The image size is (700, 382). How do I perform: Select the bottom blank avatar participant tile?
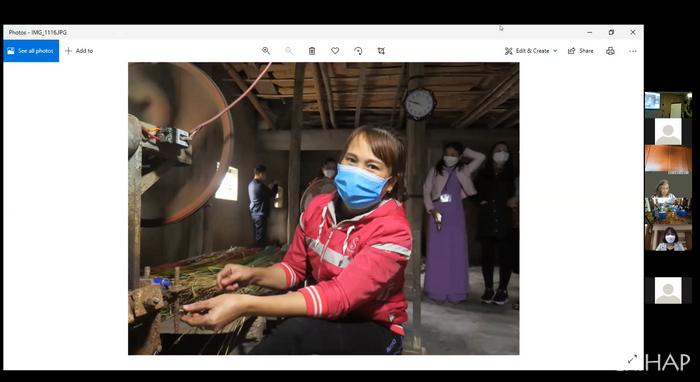point(668,291)
